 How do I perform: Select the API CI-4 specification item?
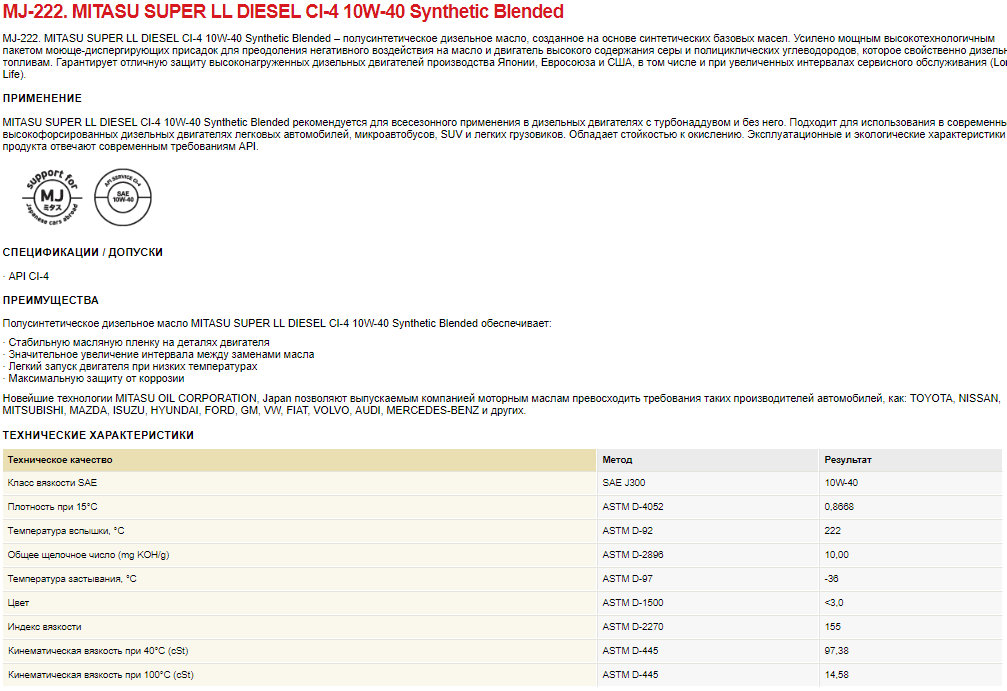28,276
